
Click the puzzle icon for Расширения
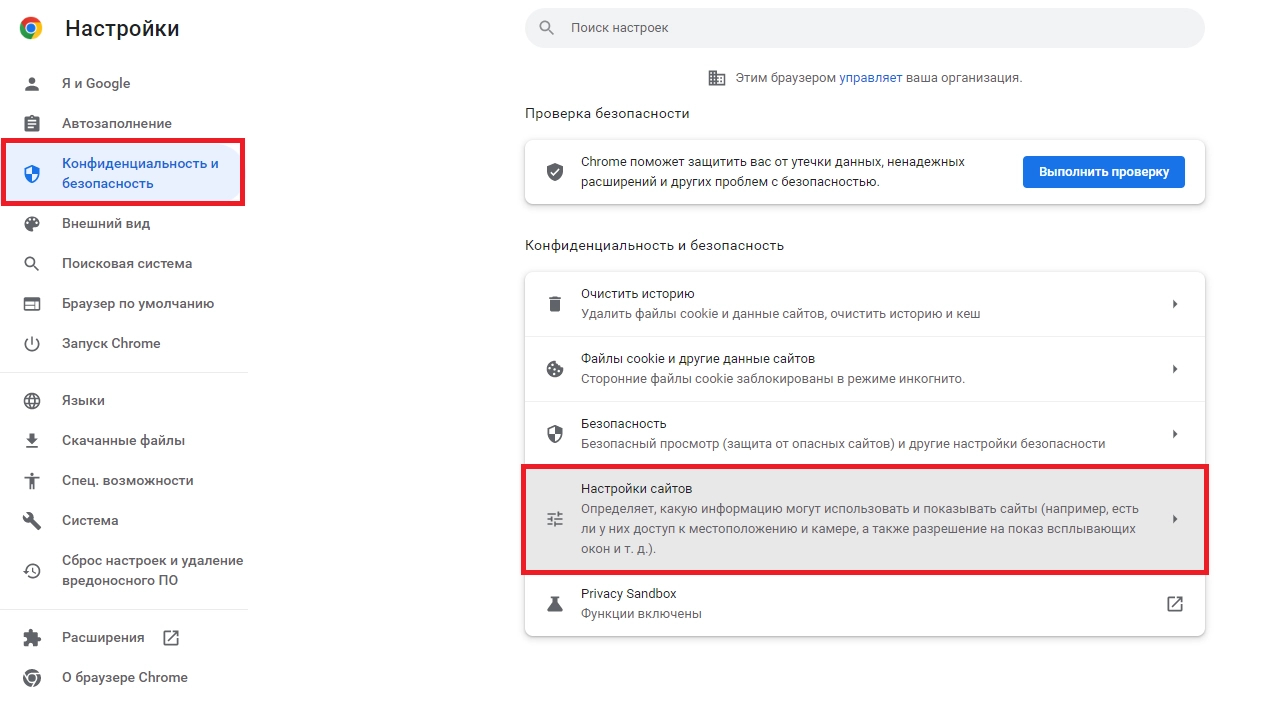point(32,638)
